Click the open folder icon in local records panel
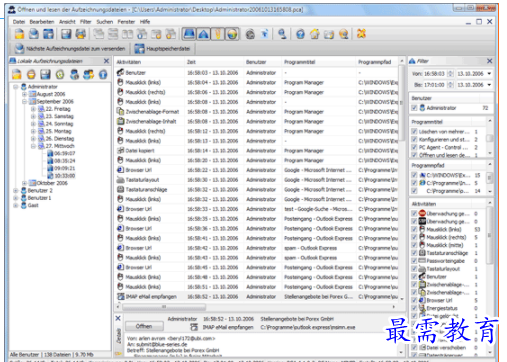Image resolution: width=507 pixels, height=362 pixels. [16, 74]
